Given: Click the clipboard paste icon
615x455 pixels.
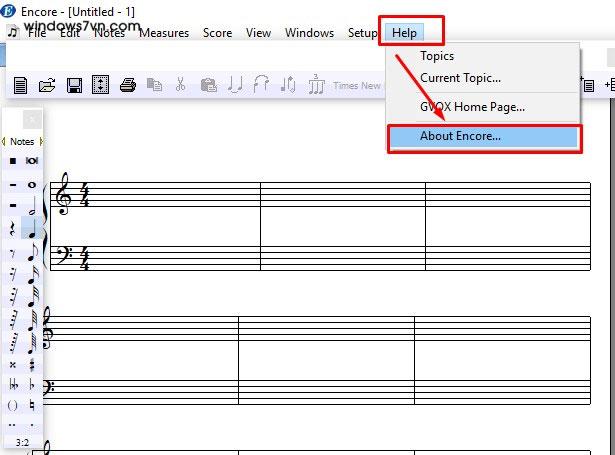Looking at the screenshot, I should pos(208,86).
